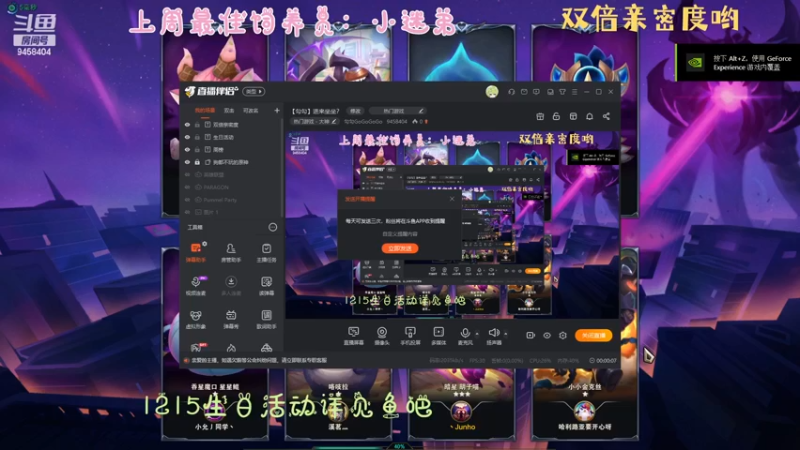Image resolution: width=800 pixels, height=450 pixels.
Task: Open the 房管助手 tool icon
Action: coord(231,253)
